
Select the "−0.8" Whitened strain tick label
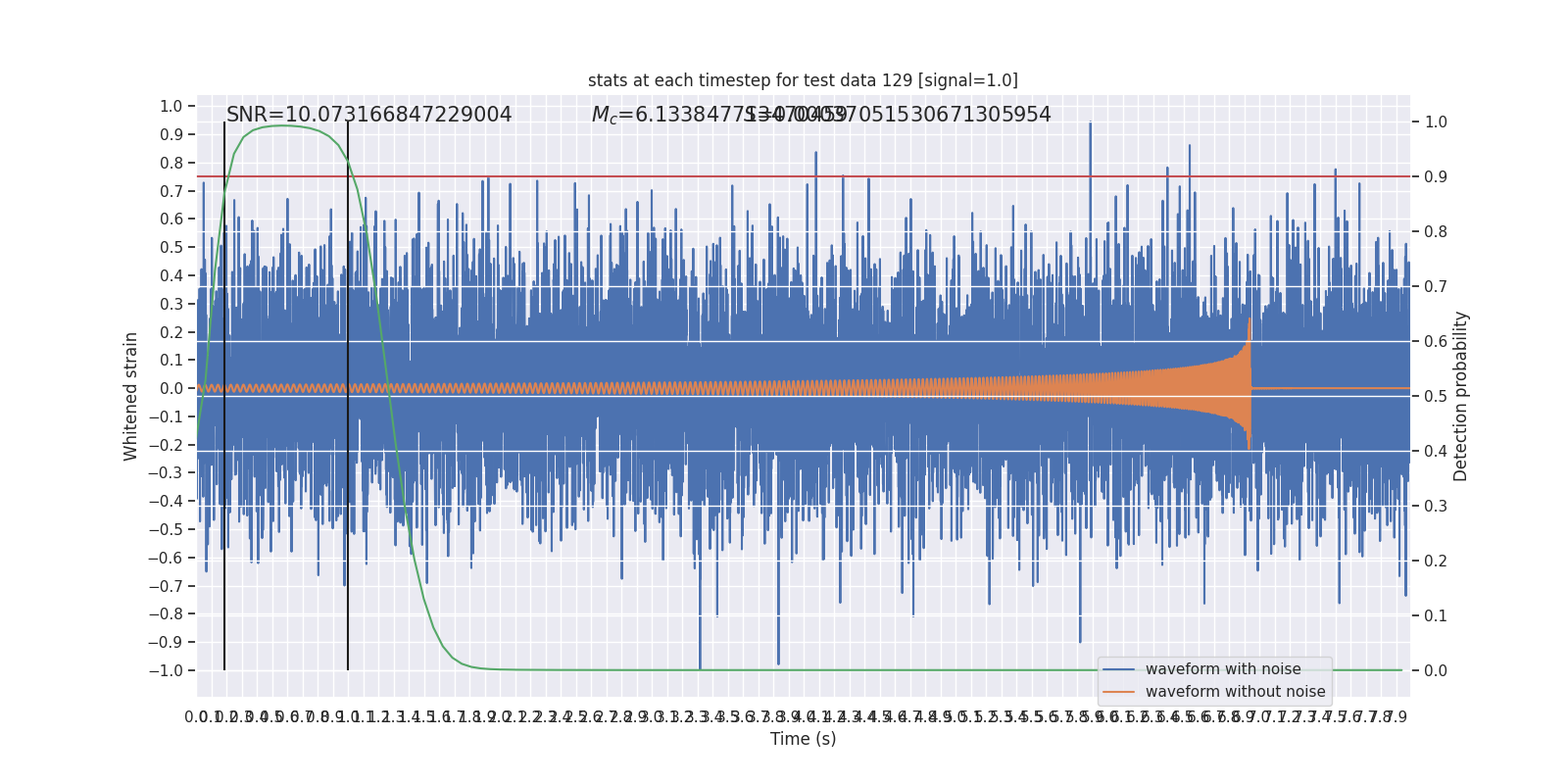click(x=166, y=614)
